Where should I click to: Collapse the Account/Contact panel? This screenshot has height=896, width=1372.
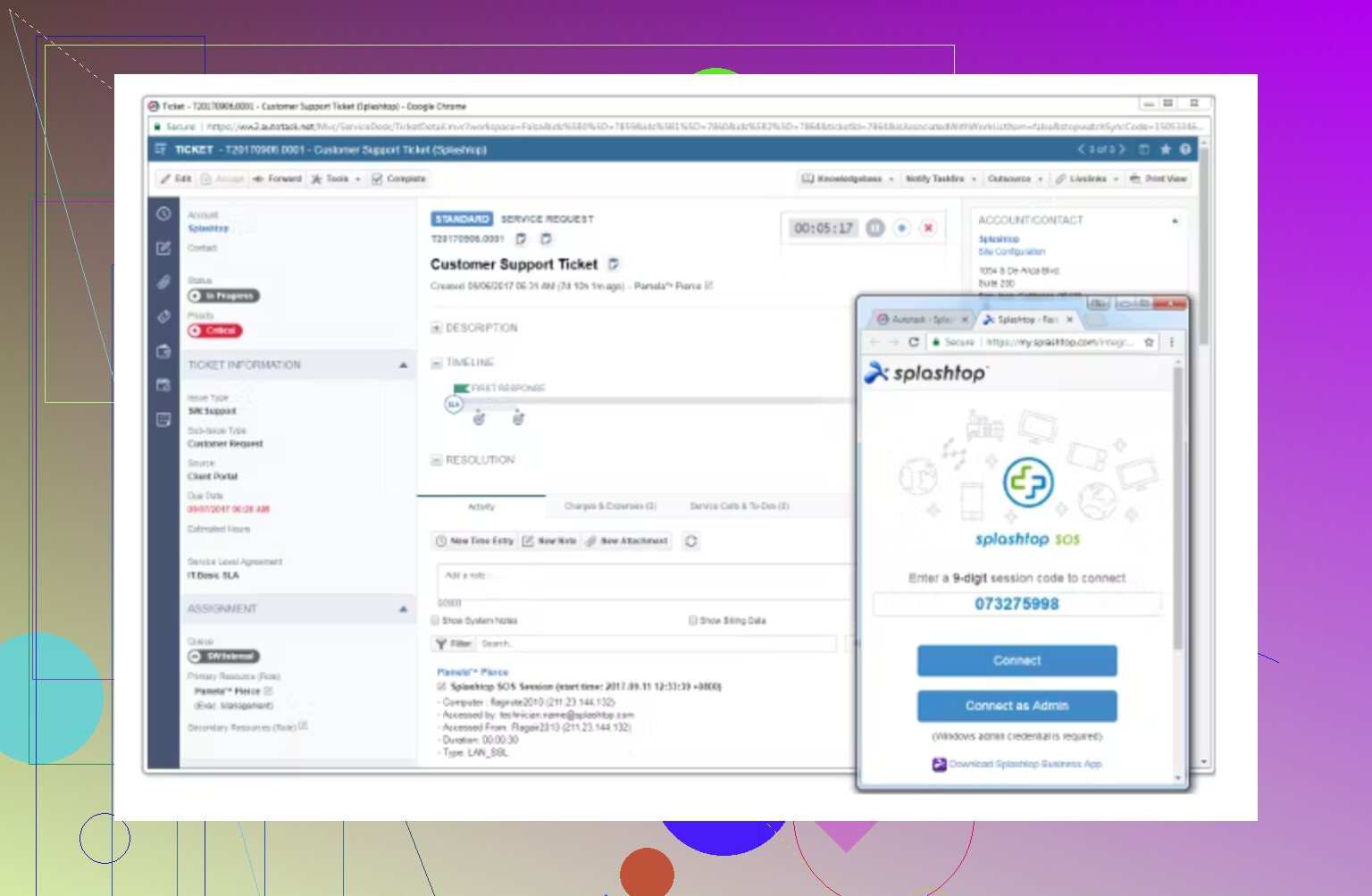coord(1175,220)
